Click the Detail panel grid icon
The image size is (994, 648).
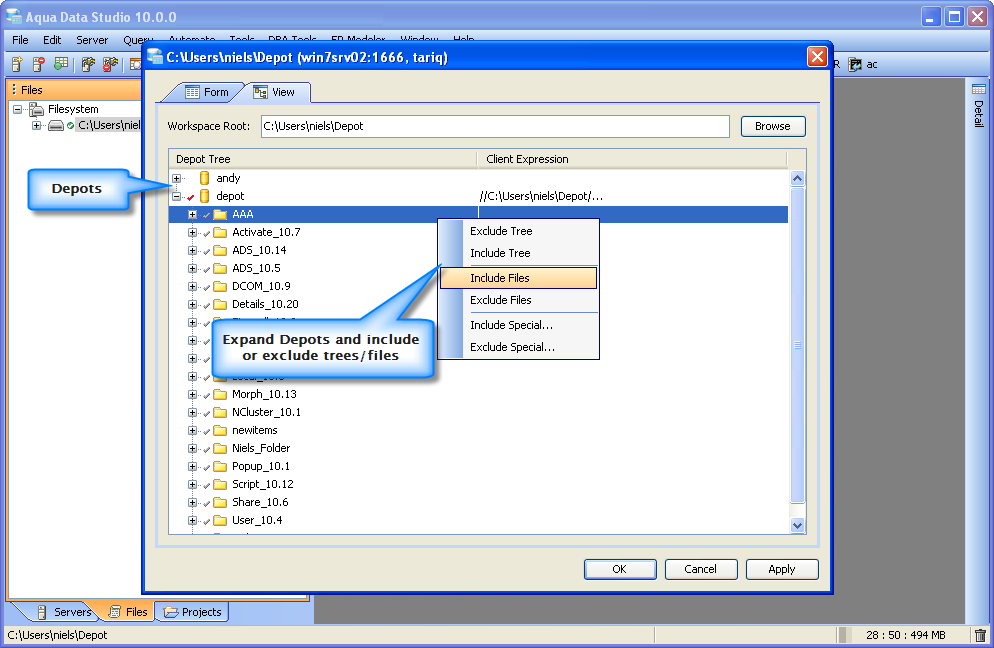pyautogui.click(x=979, y=89)
